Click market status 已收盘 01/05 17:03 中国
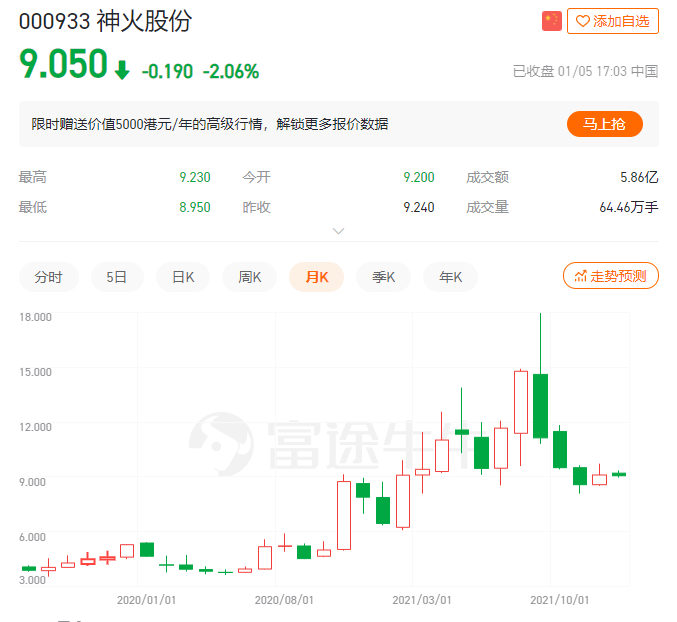677x622 pixels. pyautogui.click(x=585, y=71)
